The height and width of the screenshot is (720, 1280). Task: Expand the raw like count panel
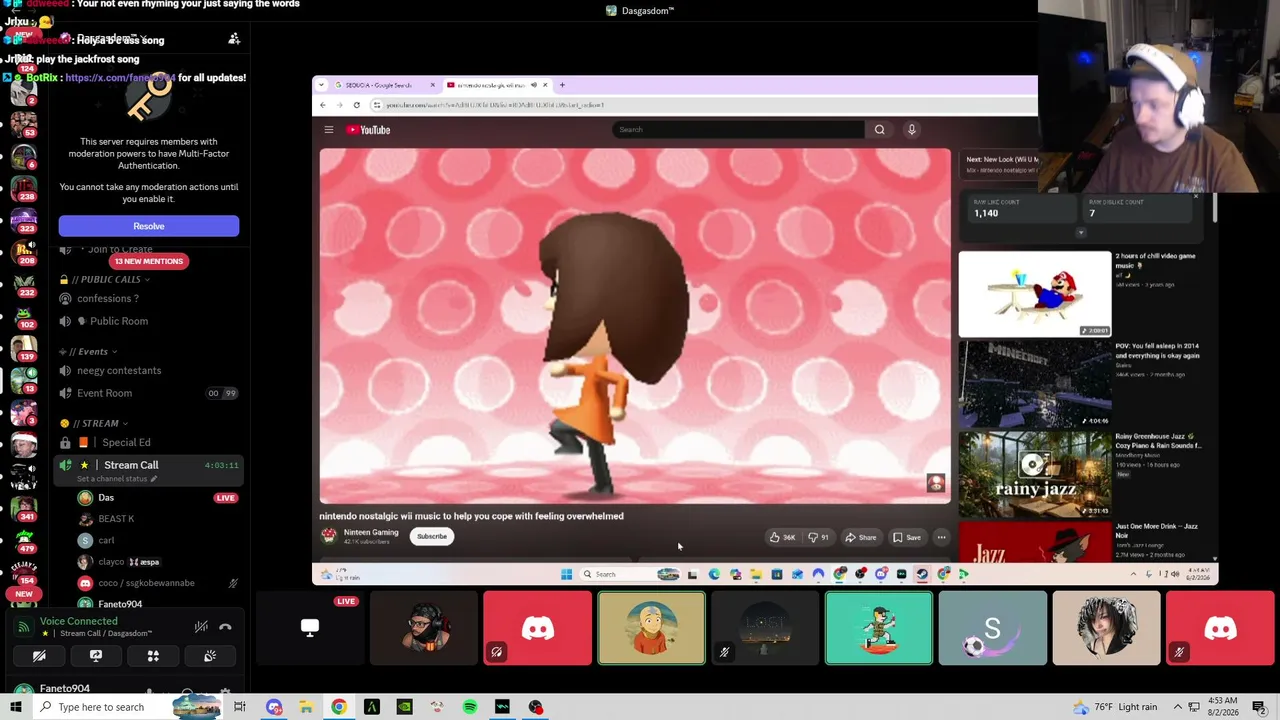point(1080,233)
